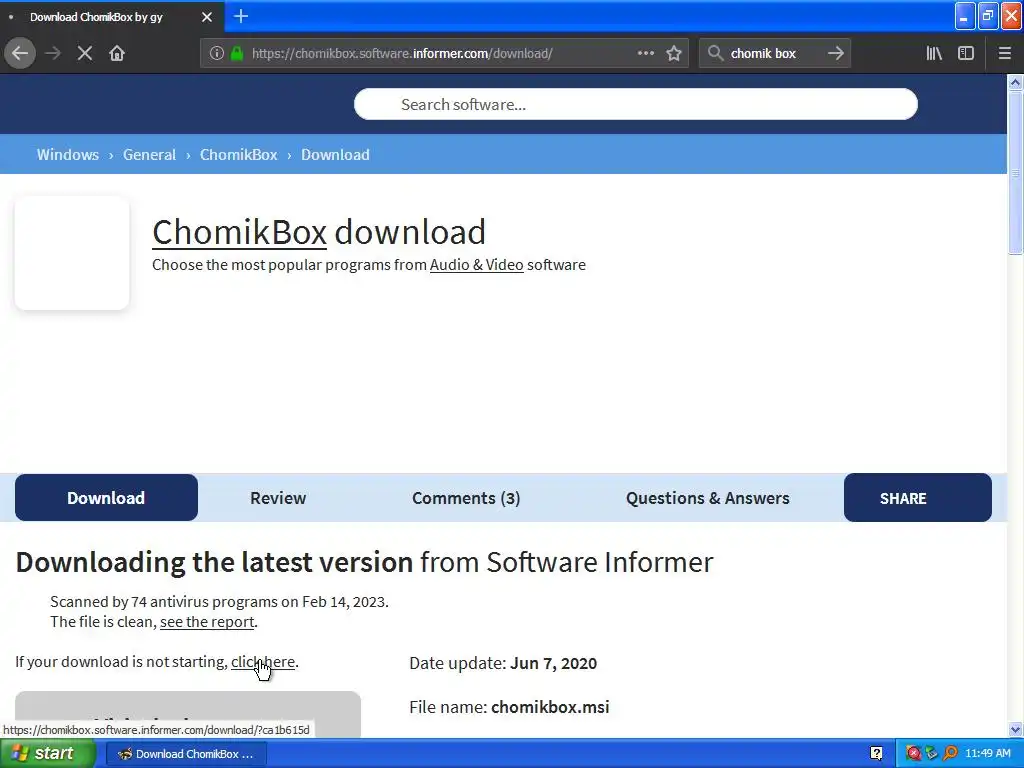Click the SHARE button
The image size is (1024, 768).
click(x=918, y=498)
